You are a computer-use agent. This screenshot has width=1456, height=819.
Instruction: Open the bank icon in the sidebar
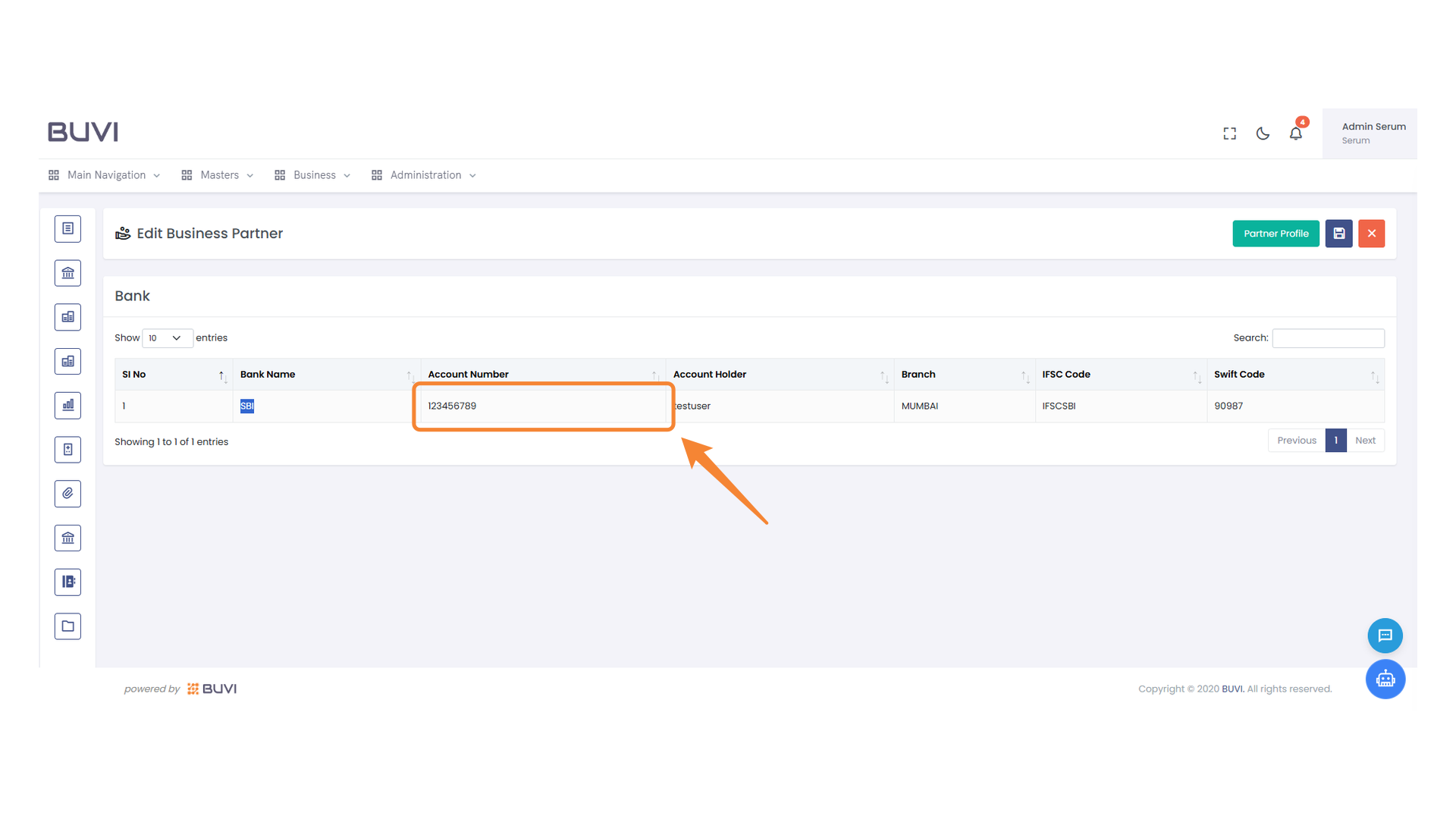coord(67,272)
